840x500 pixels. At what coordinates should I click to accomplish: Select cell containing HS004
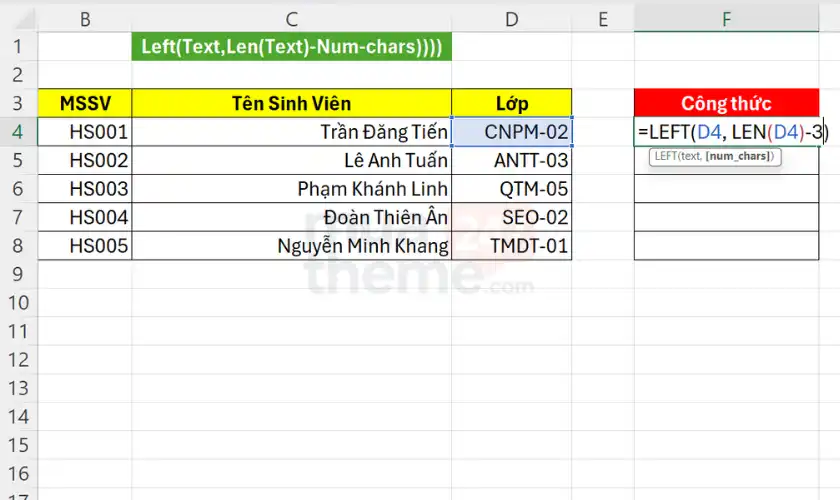pos(85,217)
